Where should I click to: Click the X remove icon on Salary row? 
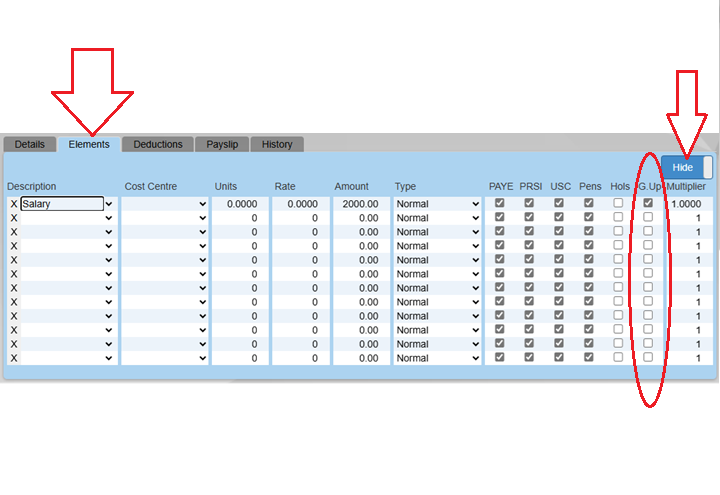(13, 204)
